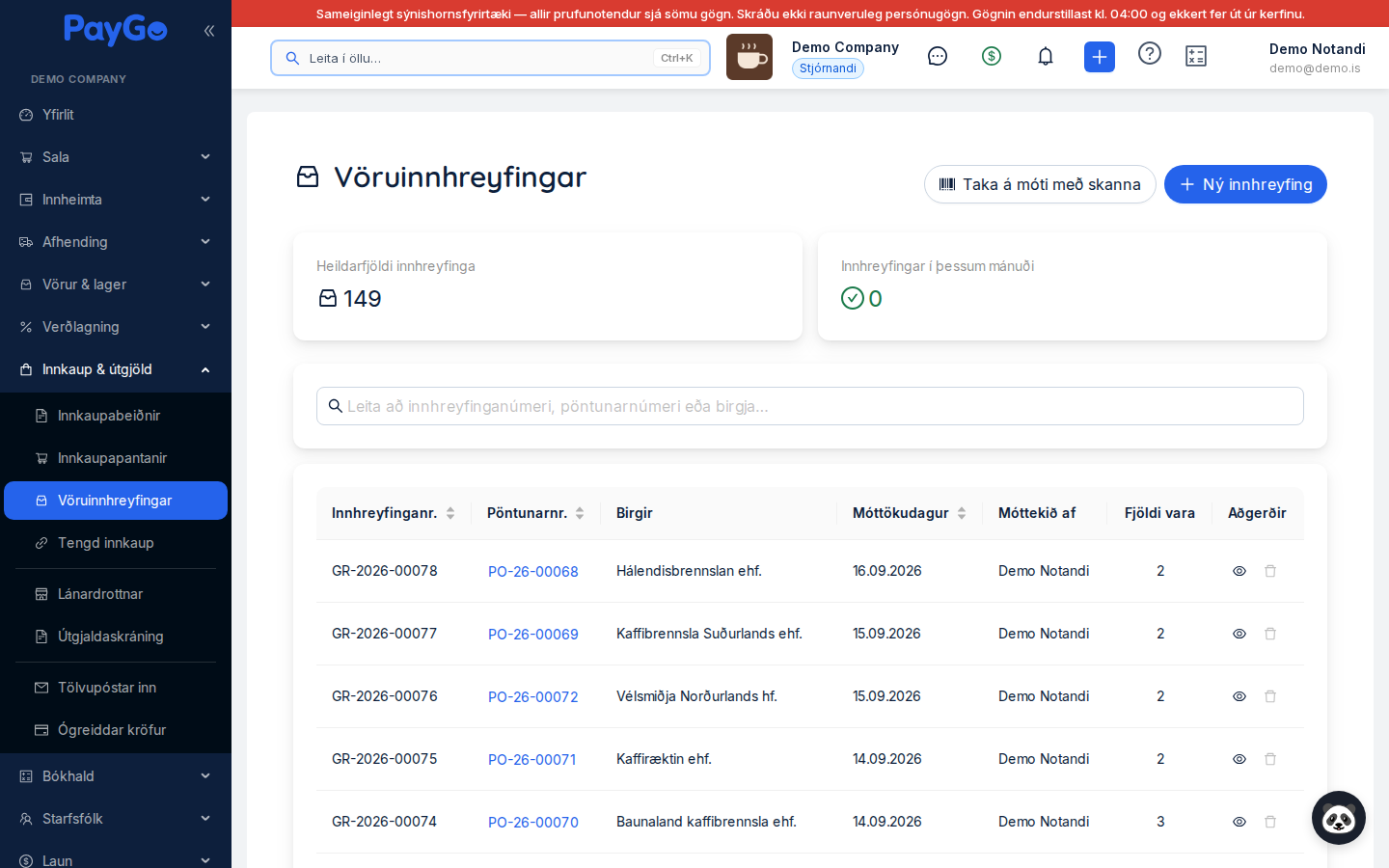Screen dimensions: 1389x868
Task: View receipt GR-2026-00078 details eye icon
Action: 1239,571
